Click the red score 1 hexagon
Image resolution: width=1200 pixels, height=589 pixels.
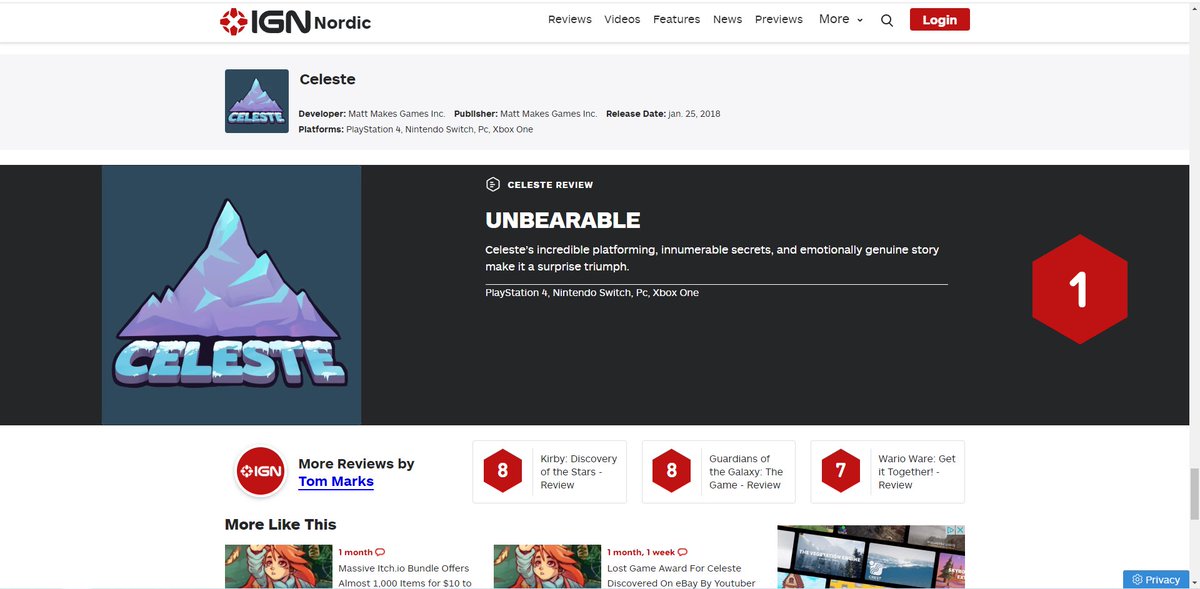tap(1079, 290)
